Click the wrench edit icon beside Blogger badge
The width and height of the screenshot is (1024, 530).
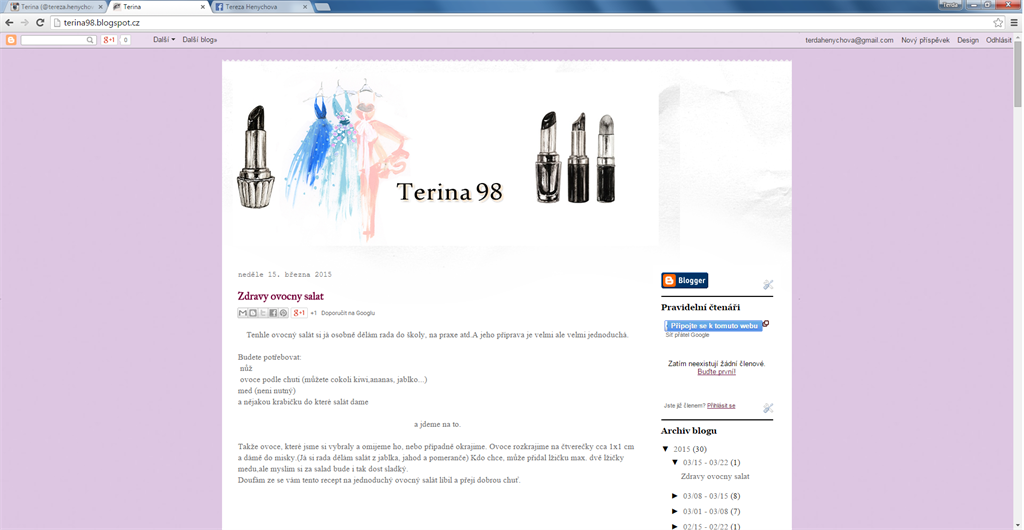pyautogui.click(x=768, y=284)
